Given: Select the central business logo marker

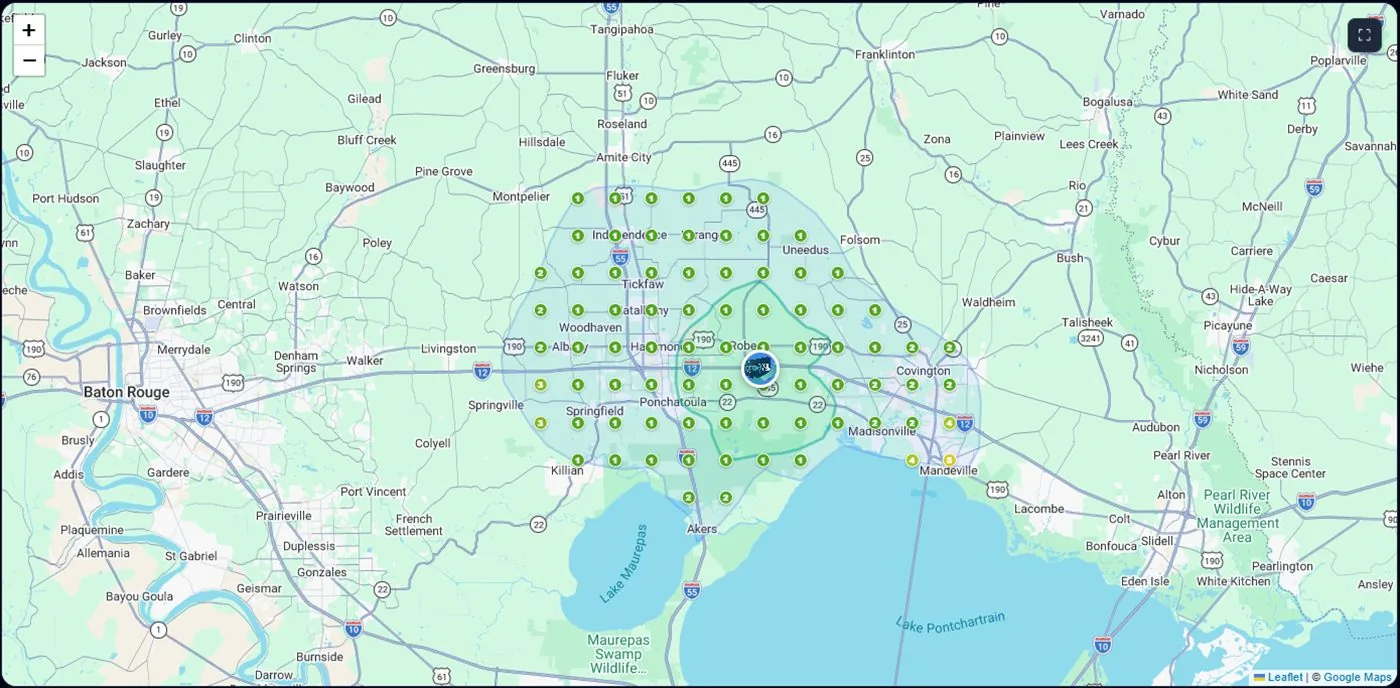Looking at the screenshot, I should pyautogui.click(x=760, y=369).
